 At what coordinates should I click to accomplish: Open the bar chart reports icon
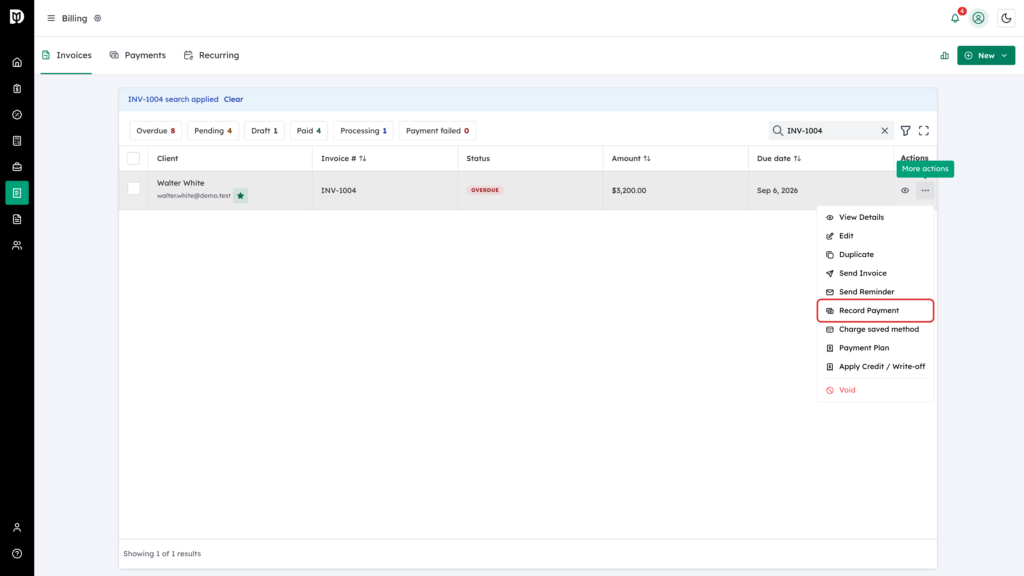(944, 56)
